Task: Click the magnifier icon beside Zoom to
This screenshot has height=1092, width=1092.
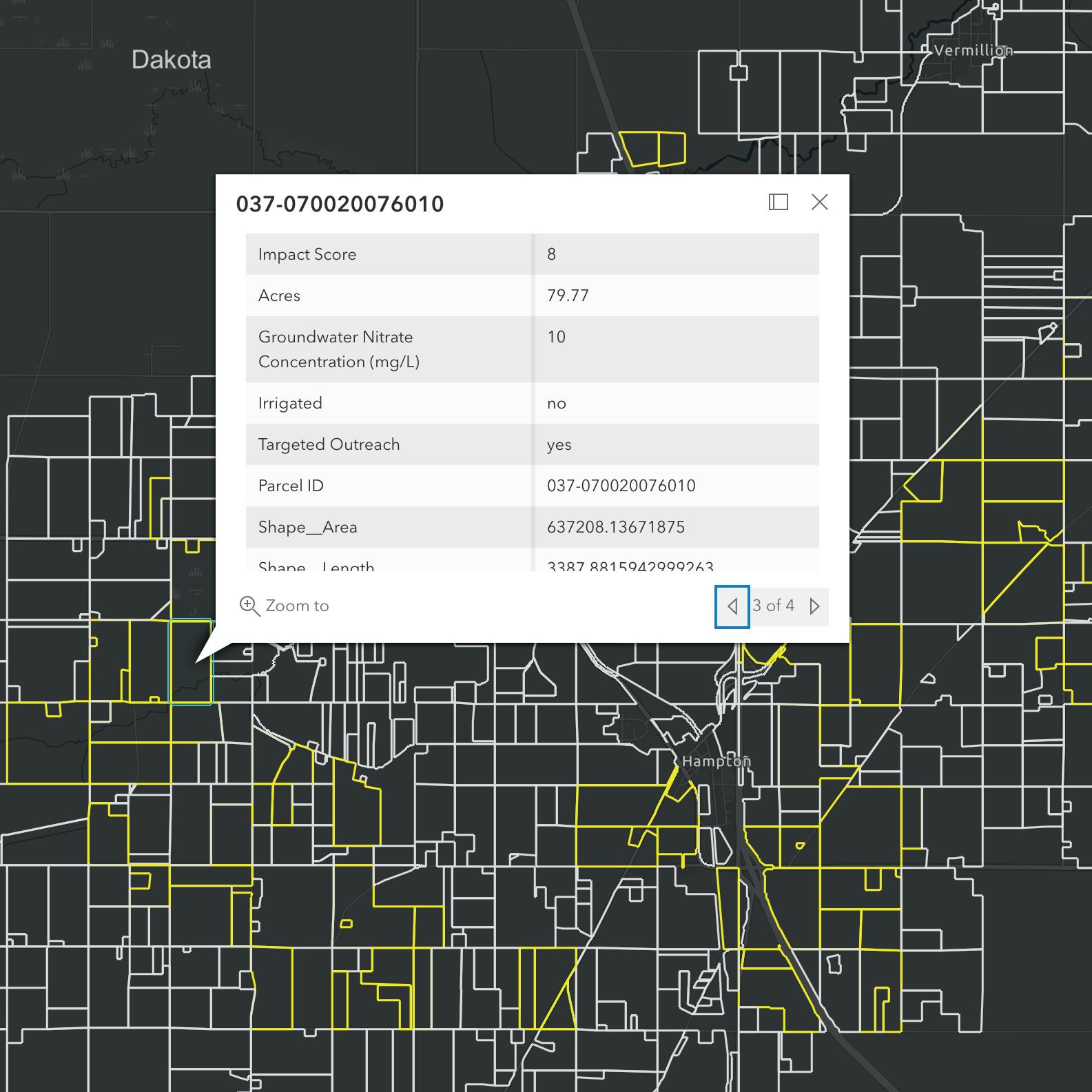Action: [x=249, y=606]
